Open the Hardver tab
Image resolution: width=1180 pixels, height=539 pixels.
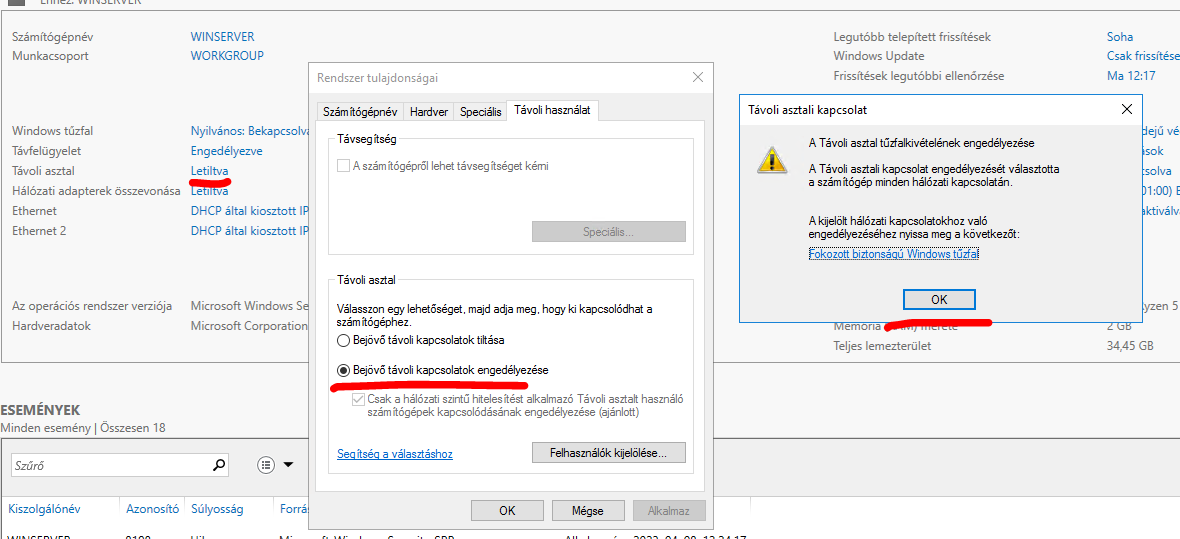pos(429,112)
